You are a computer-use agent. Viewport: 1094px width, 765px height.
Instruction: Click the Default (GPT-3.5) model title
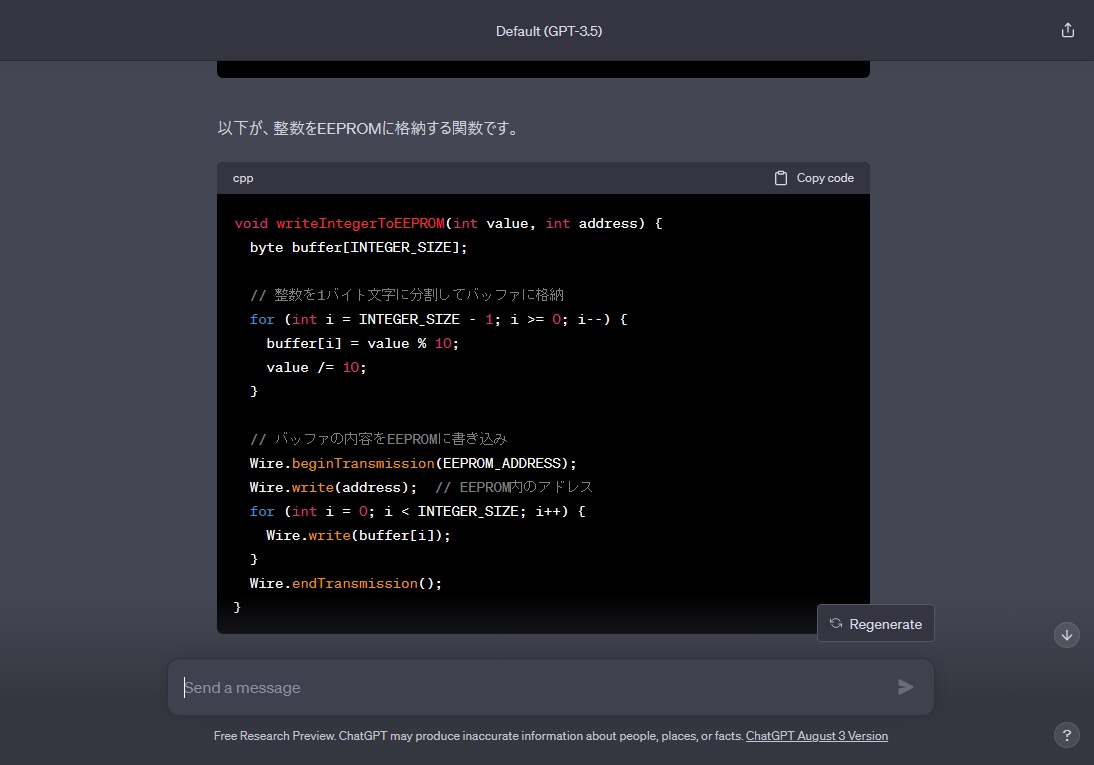click(x=548, y=31)
